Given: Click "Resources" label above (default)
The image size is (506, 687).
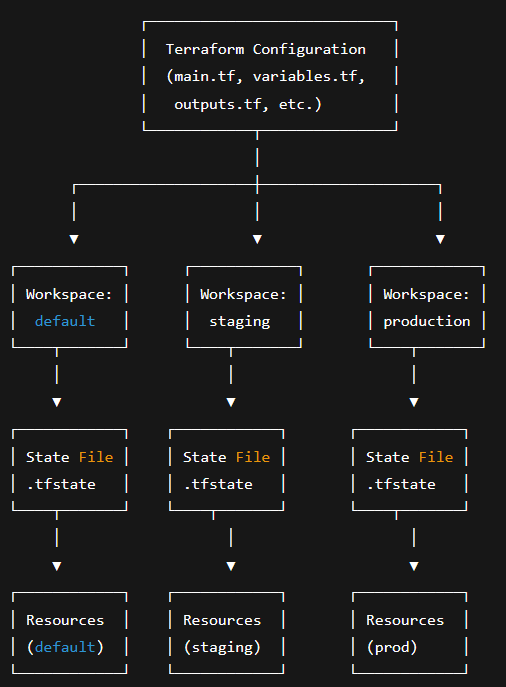Looking at the screenshot, I should coord(65,620).
